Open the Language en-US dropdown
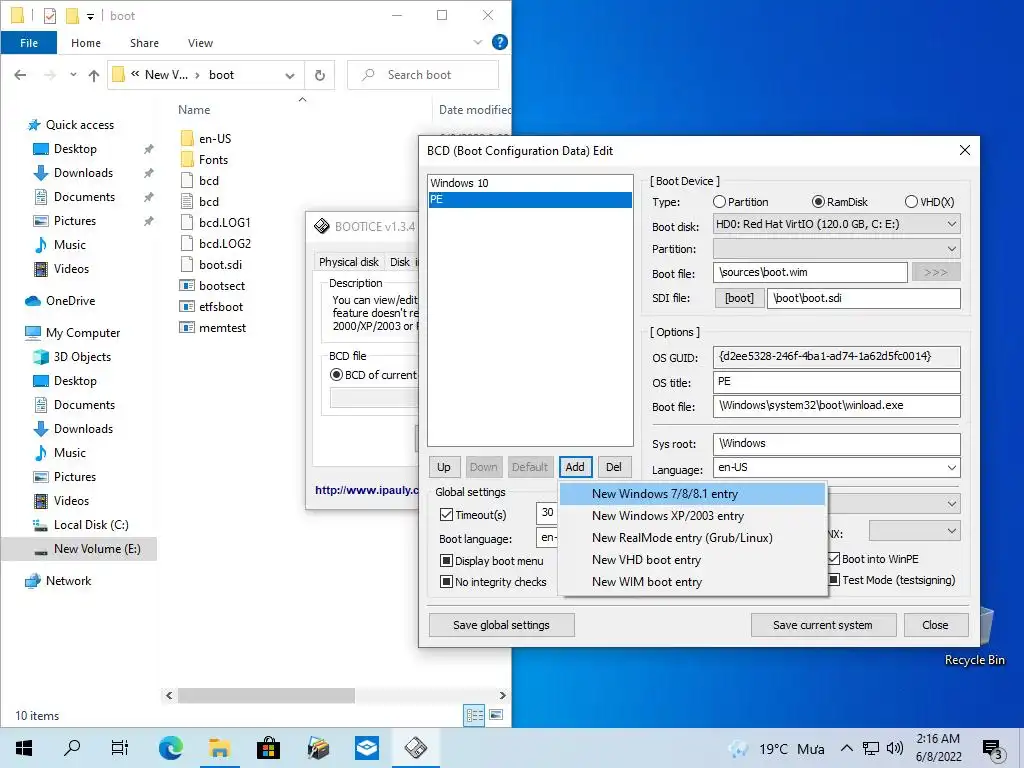The width and height of the screenshot is (1024, 768). 952,468
